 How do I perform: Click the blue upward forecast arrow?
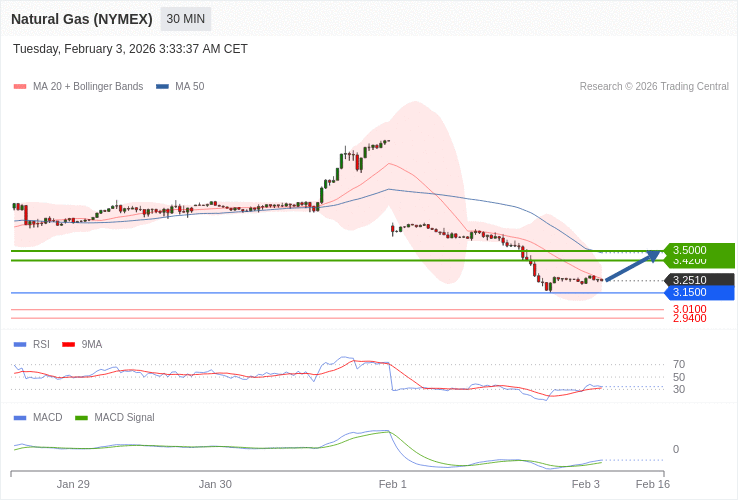point(632,266)
